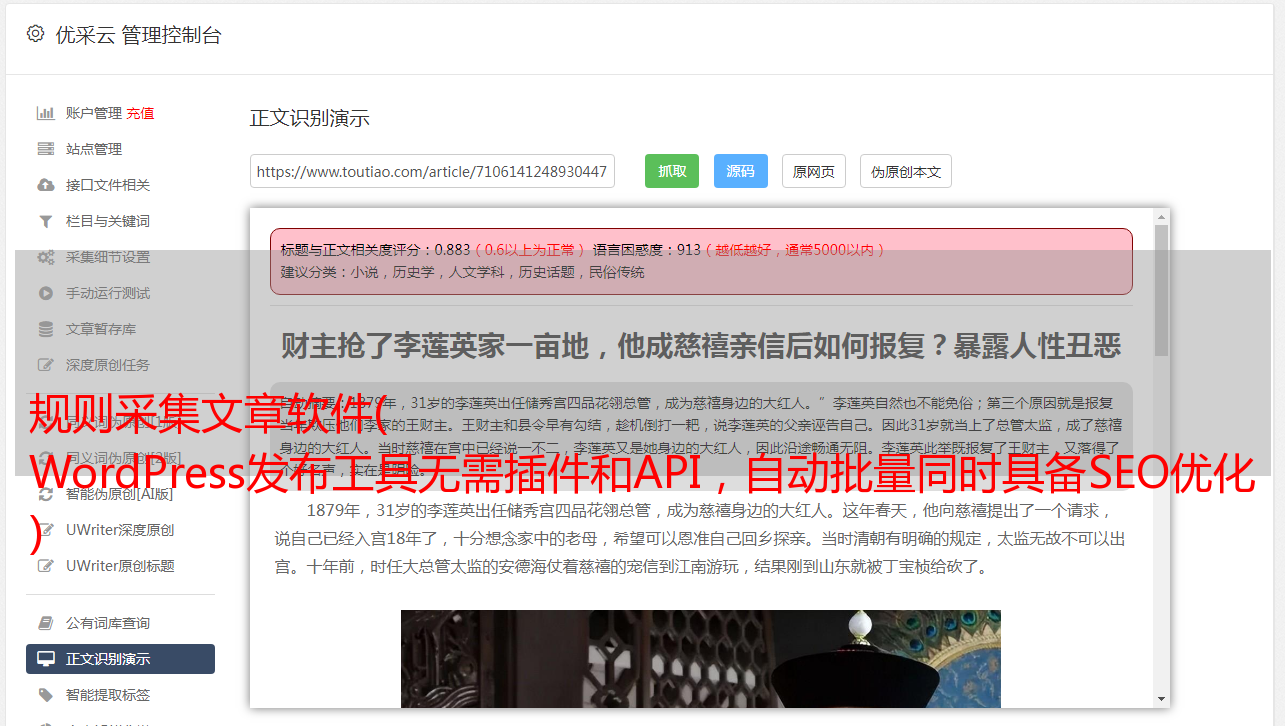
Task: Click the red 充值 recharge link
Action: point(140,113)
